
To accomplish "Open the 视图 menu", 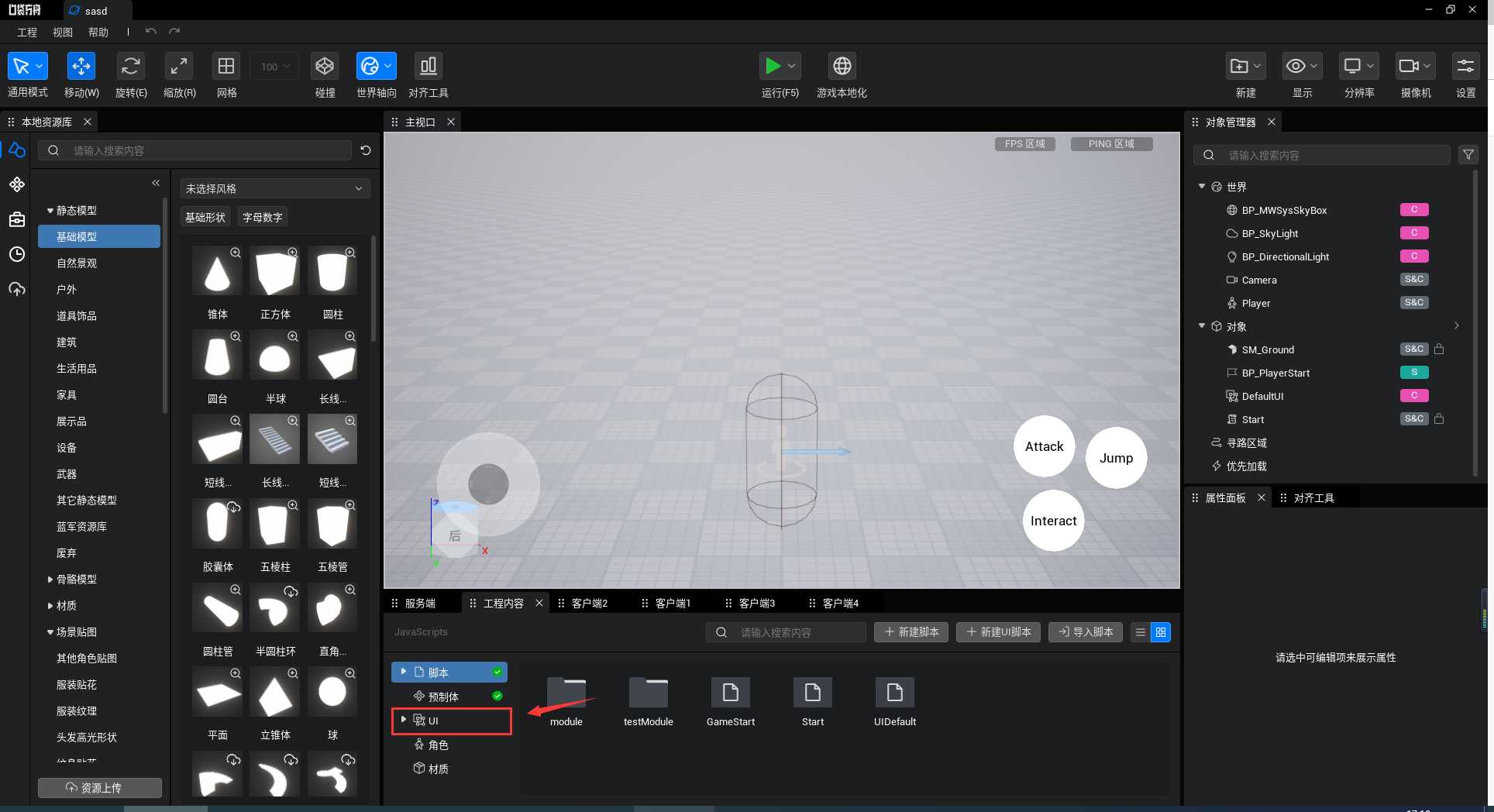I will (x=63, y=32).
